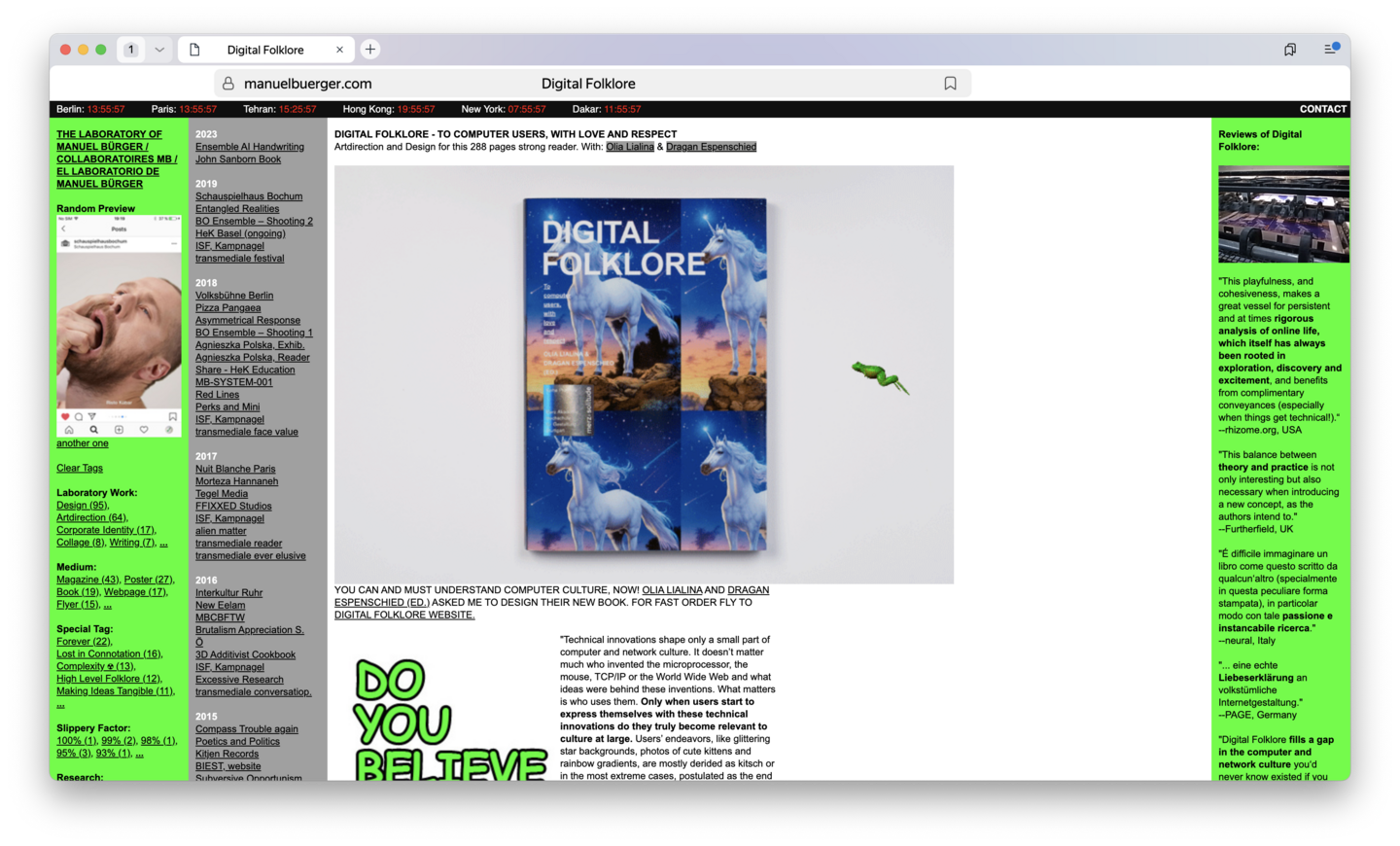Click the Digital Folklore unicorn book cover photo
The image size is (1400, 846).
644,374
